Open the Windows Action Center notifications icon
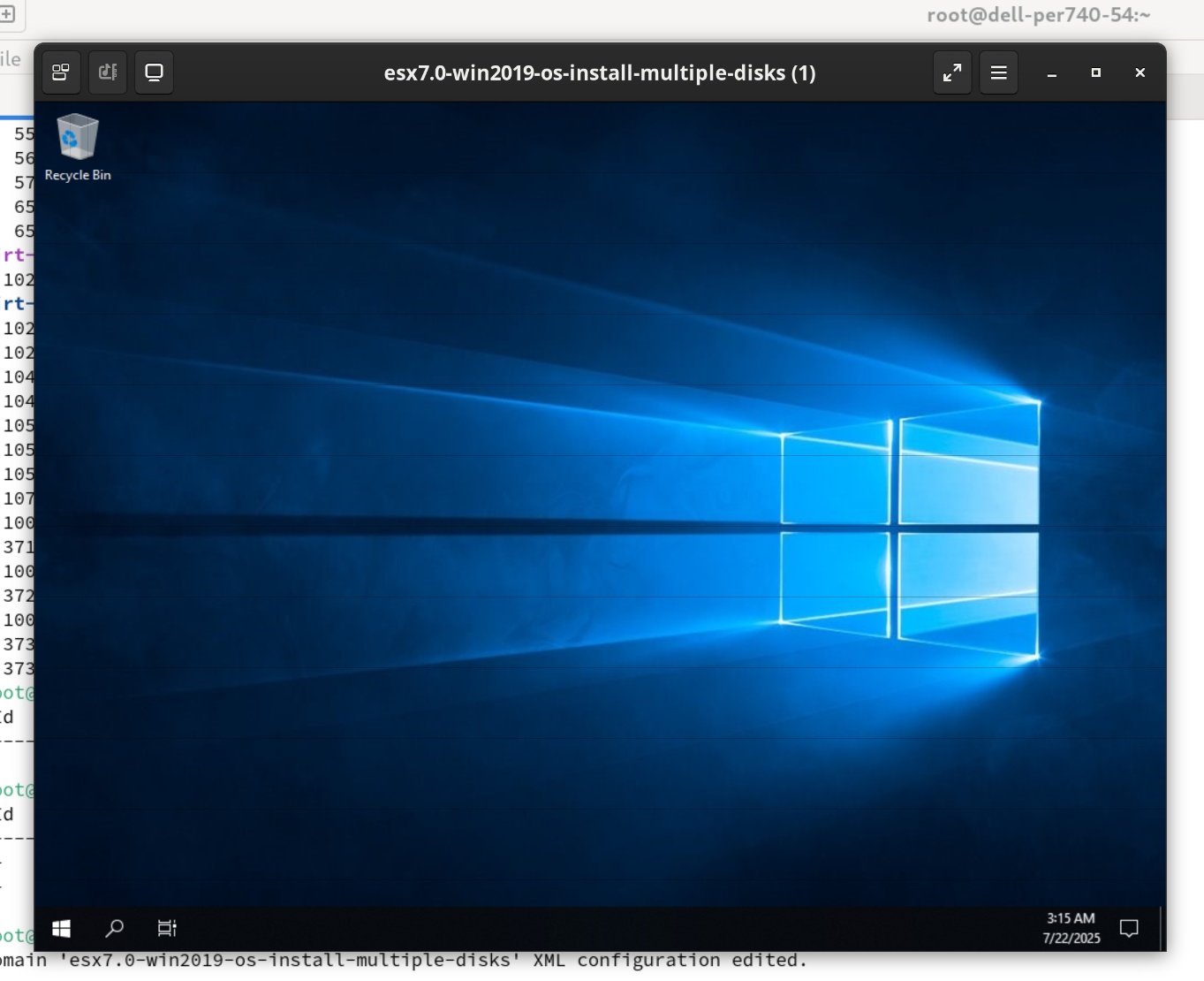The image size is (1204, 981). pyautogui.click(x=1129, y=929)
